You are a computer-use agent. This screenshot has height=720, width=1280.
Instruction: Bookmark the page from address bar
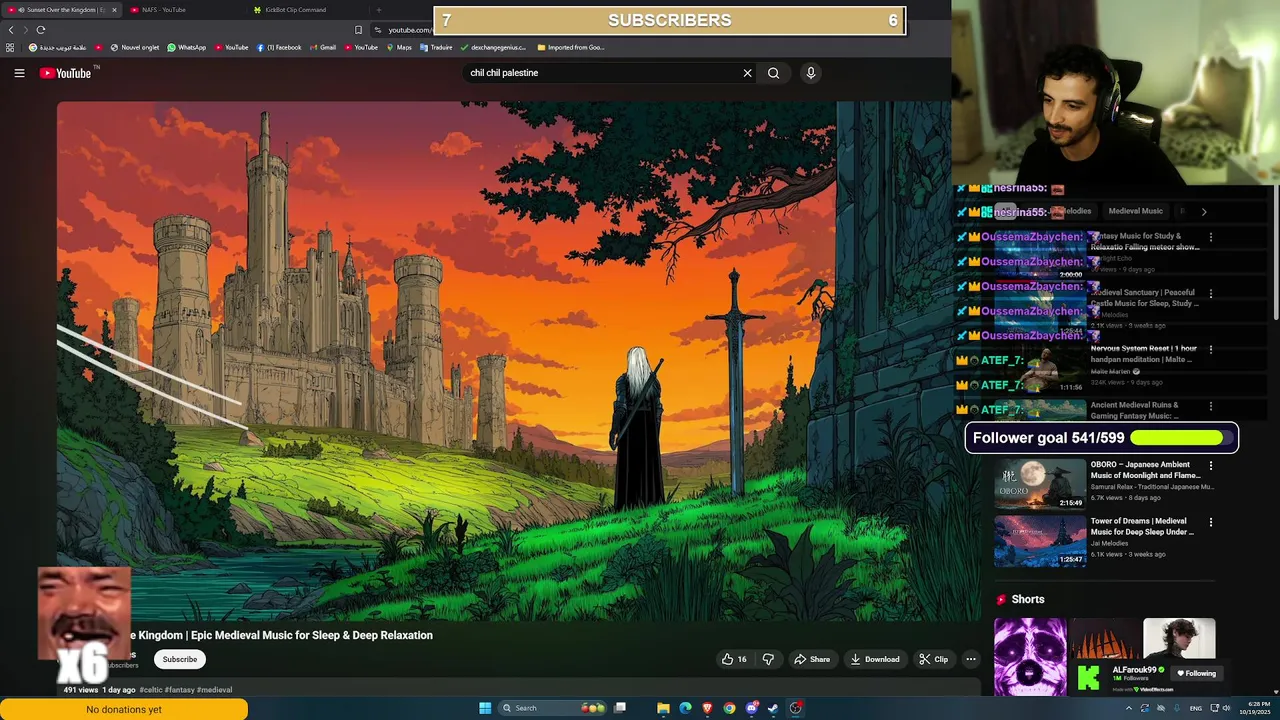tap(359, 30)
